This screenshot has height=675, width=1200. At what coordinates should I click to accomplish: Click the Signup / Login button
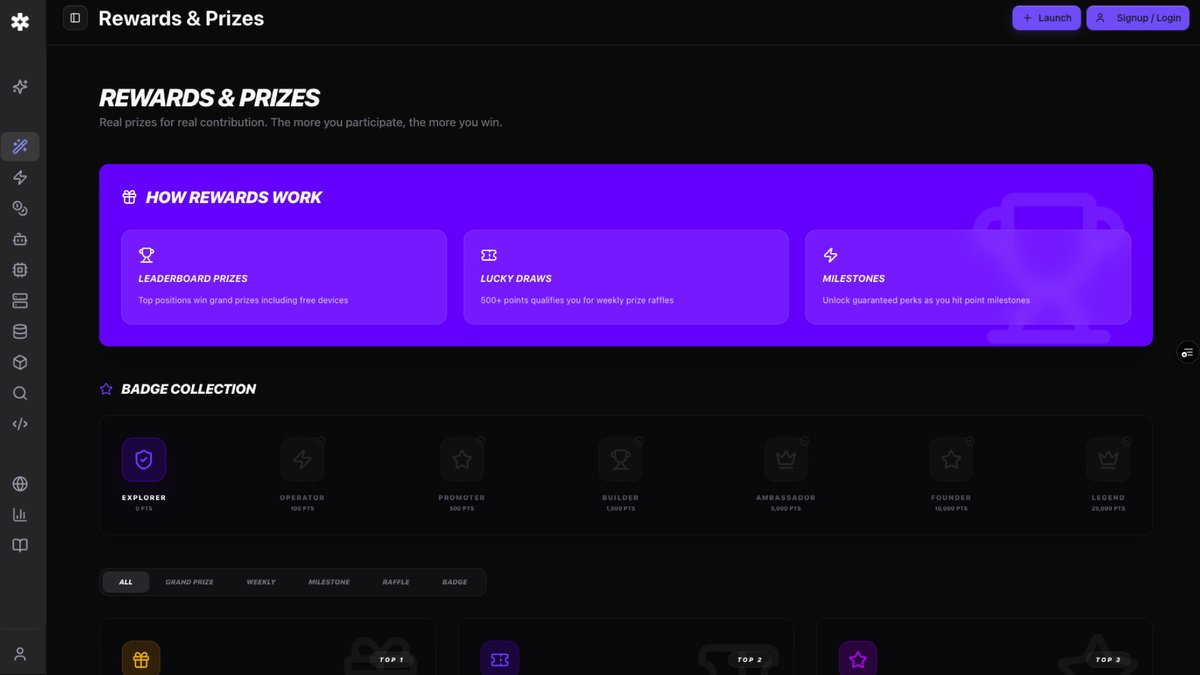click(1138, 18)
